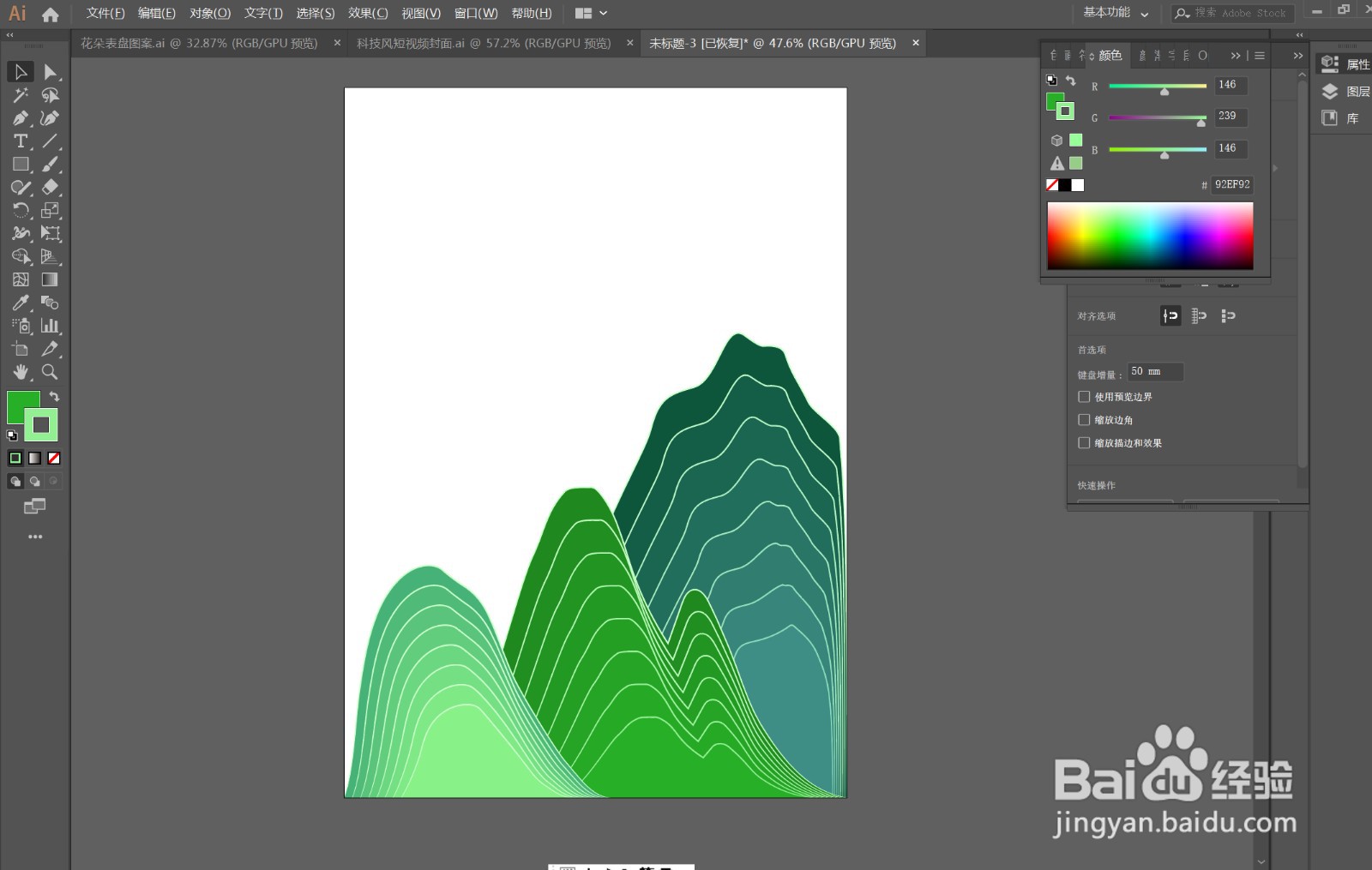Select the Hand tool

coord(21,372)
